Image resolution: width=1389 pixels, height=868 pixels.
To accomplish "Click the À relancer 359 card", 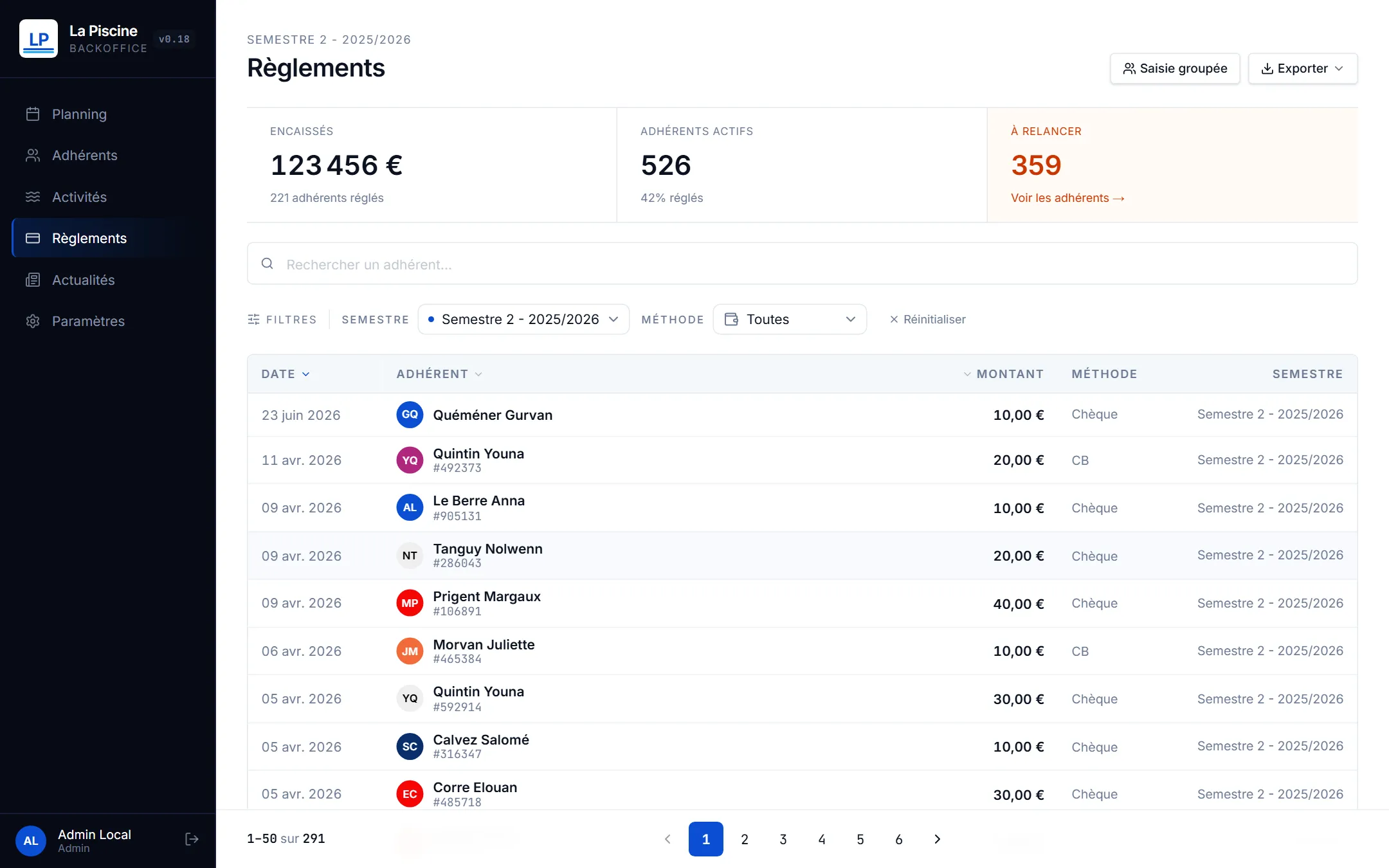I will point(1172,165).
